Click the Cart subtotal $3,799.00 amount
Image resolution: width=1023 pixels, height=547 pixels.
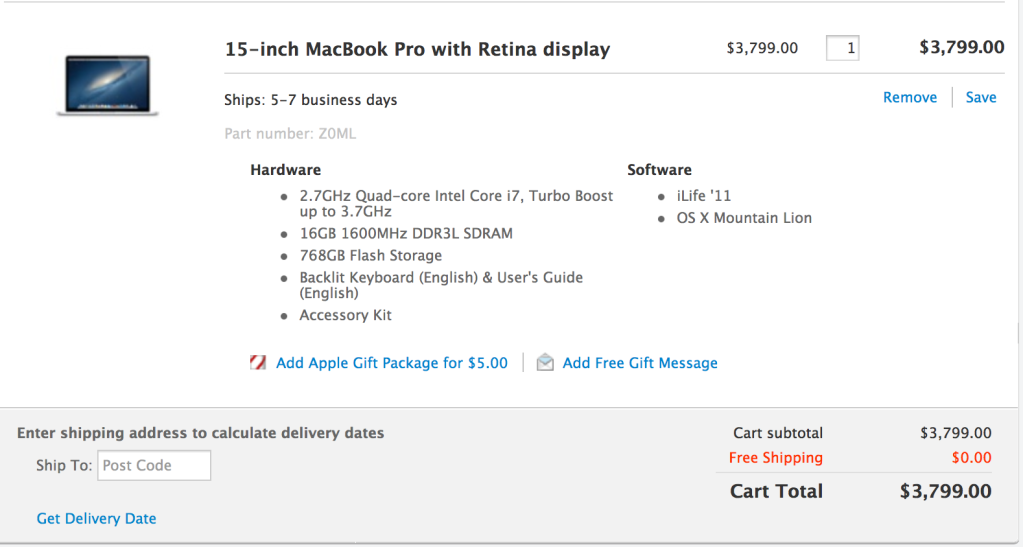coord(956,433)
